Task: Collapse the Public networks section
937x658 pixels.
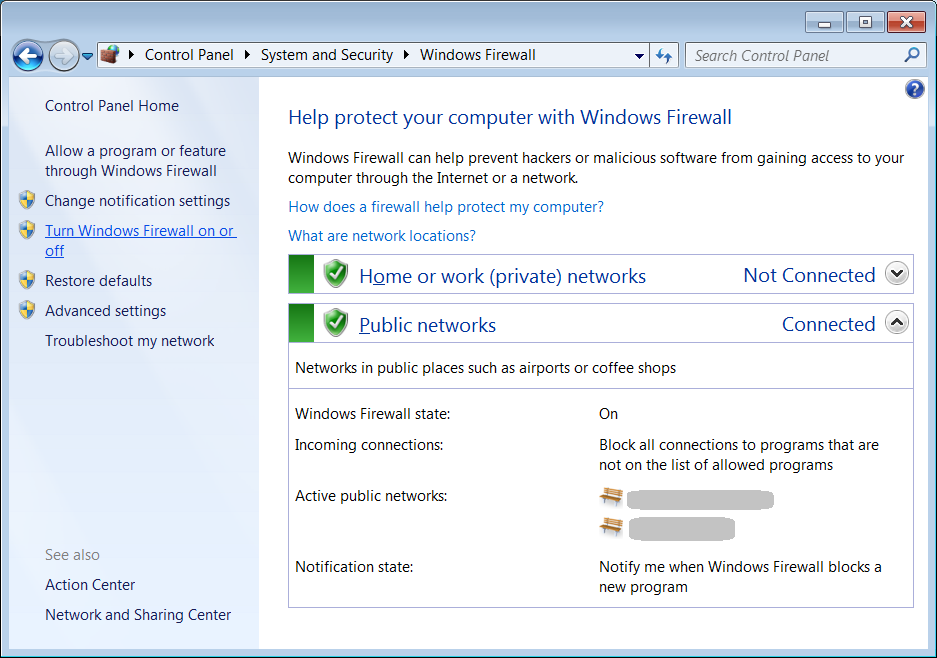Action: click(897, 323)
